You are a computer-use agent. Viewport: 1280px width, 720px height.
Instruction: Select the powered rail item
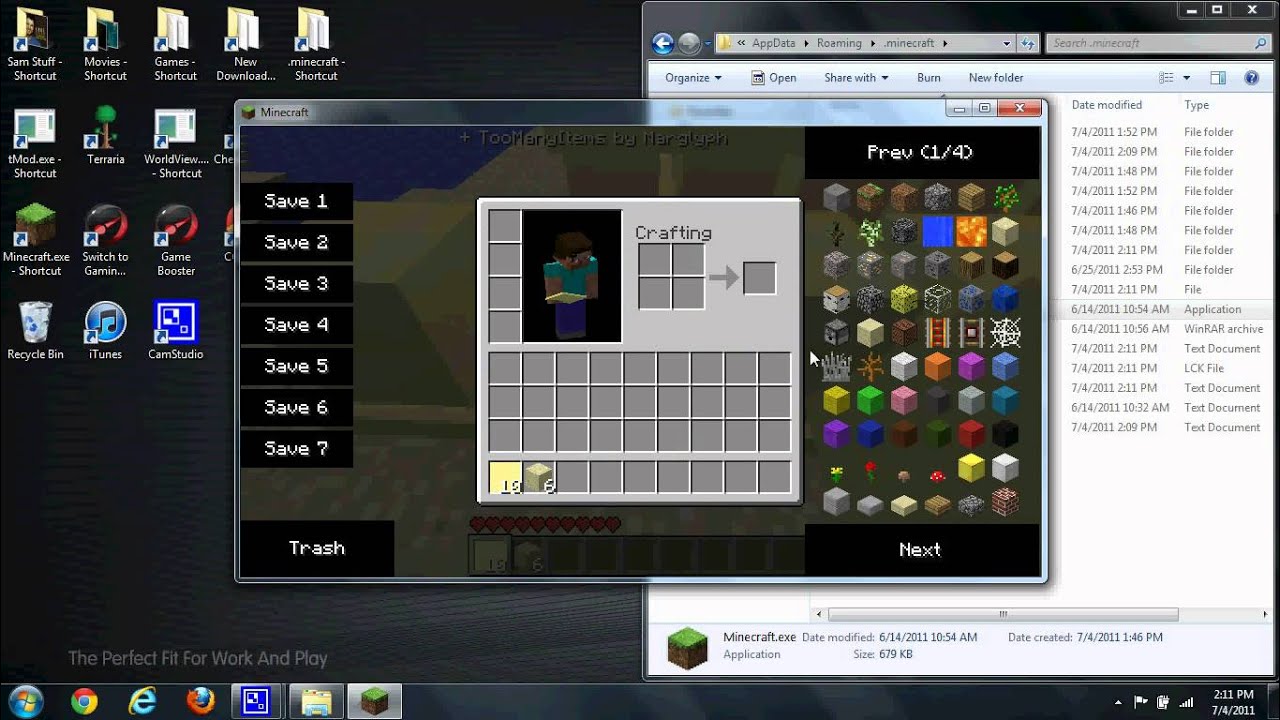pyautogui.click(x=937, y=333)
